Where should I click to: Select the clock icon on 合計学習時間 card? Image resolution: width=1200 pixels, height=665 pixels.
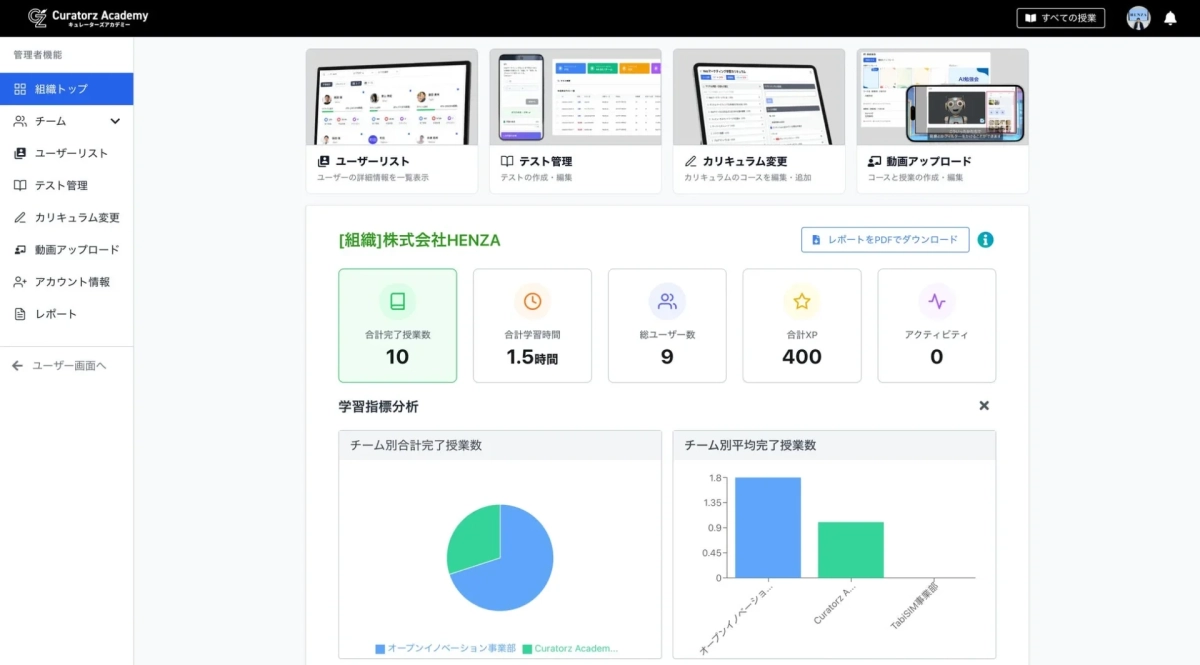[x=532, y=299]
